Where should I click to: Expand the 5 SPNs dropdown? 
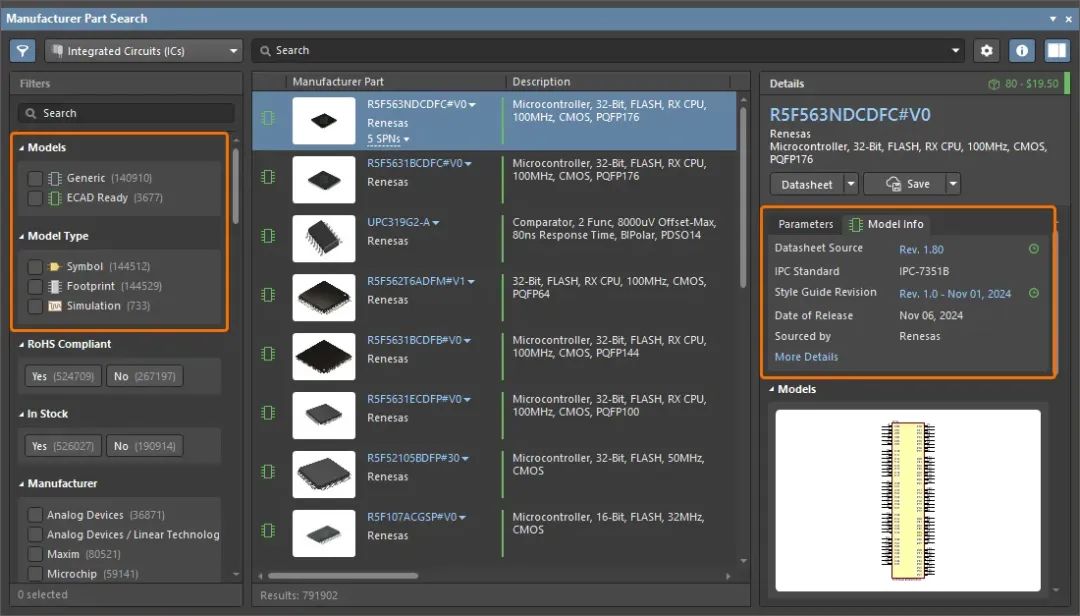click(x=388, y=139)
